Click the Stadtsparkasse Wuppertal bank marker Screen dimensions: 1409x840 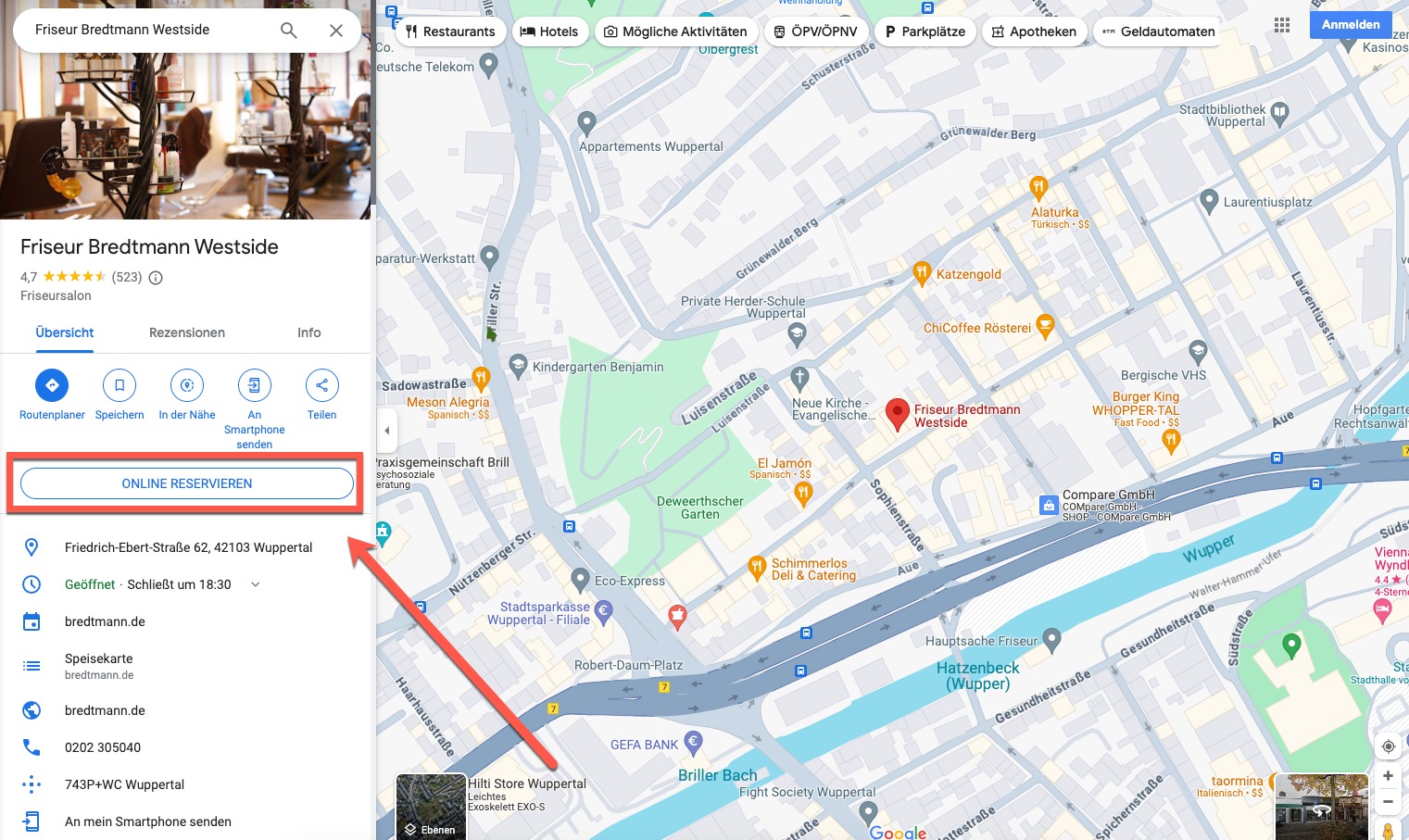coord(604,611)
